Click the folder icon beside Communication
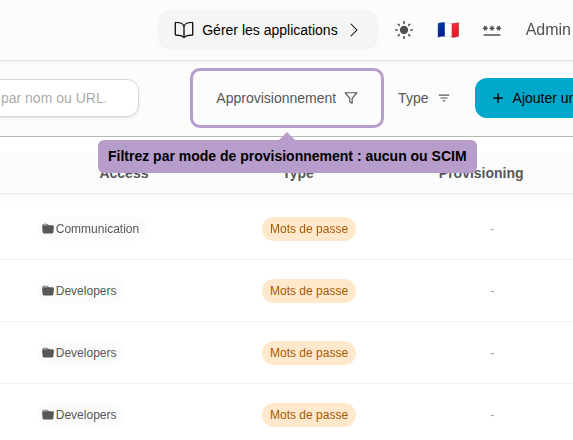Viewport: 573px width, 440px height. [x=48, y=229]
